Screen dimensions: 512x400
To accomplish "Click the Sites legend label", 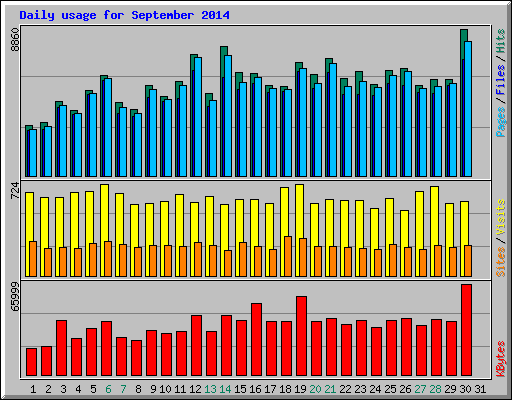I will tap(501, 262).
